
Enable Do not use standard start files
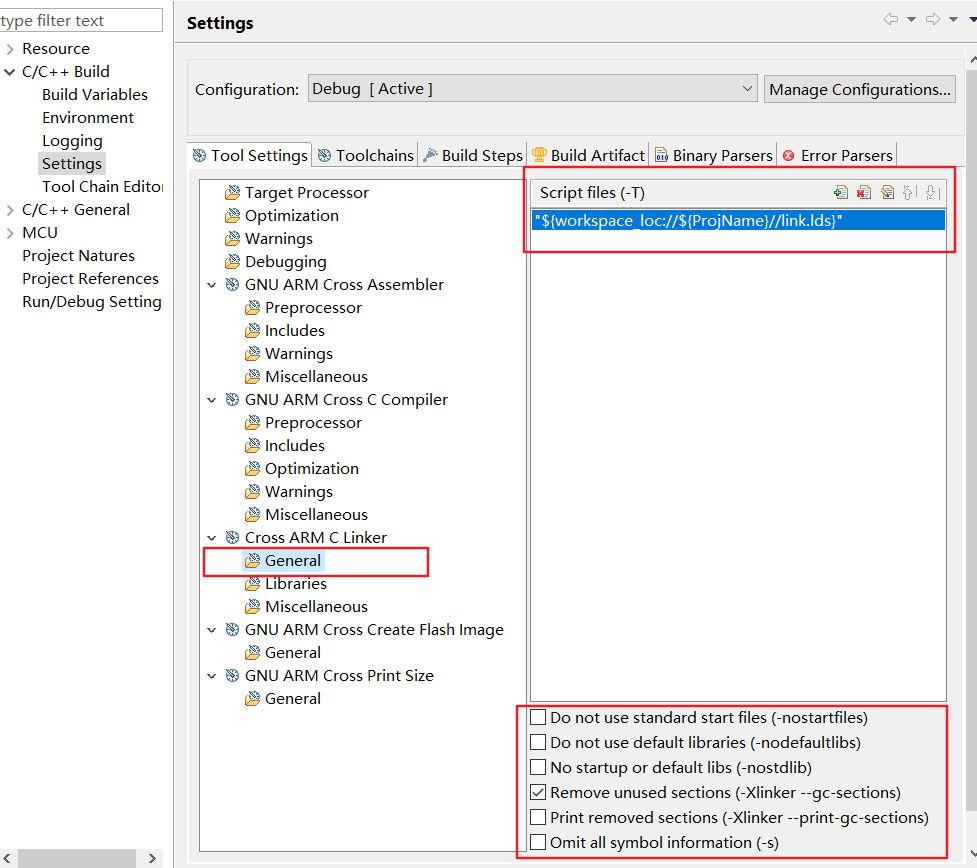pyautogui.click(x=538, y=717)
